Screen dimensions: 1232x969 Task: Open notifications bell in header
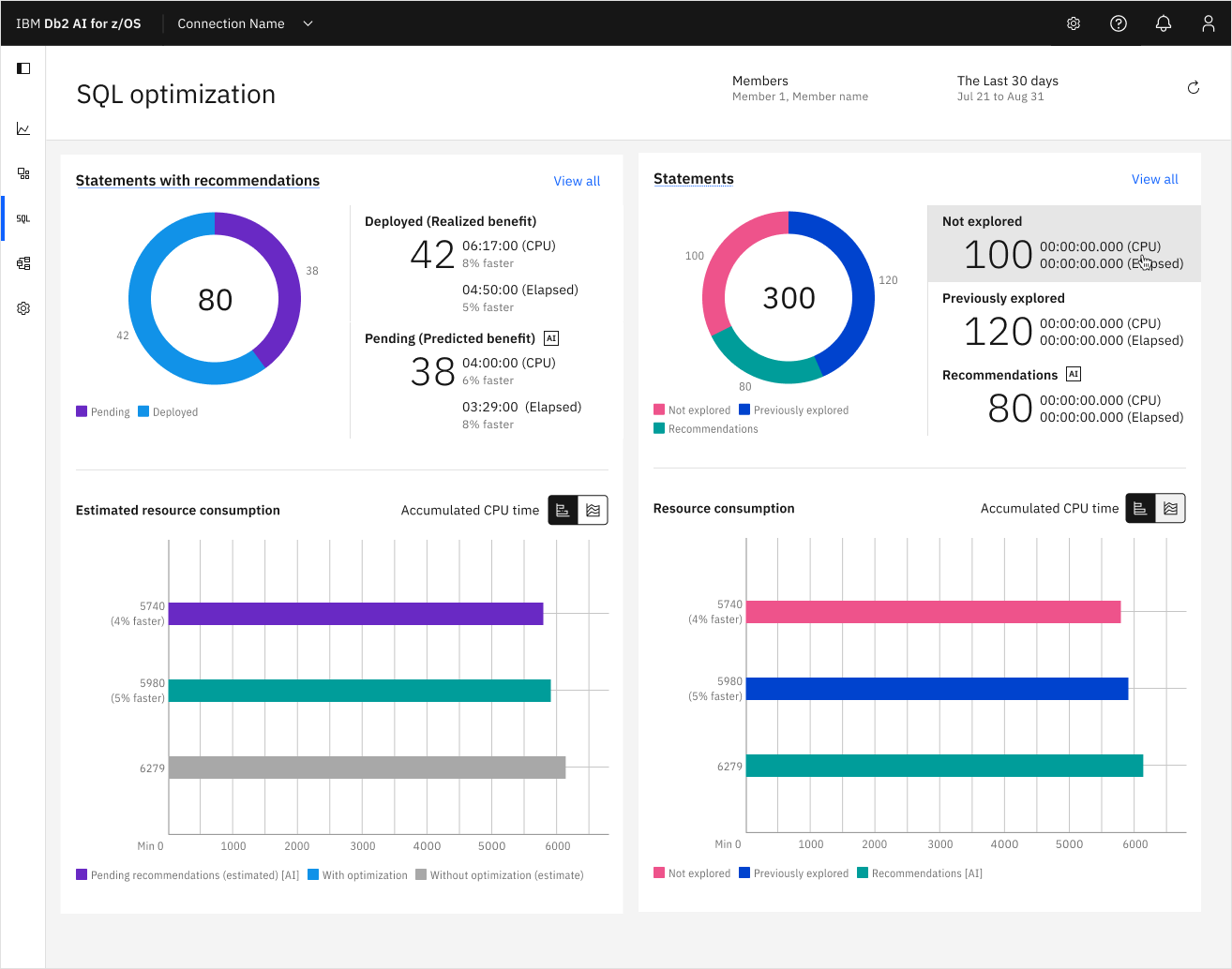pyautogui.click(x=1163, y=23)
